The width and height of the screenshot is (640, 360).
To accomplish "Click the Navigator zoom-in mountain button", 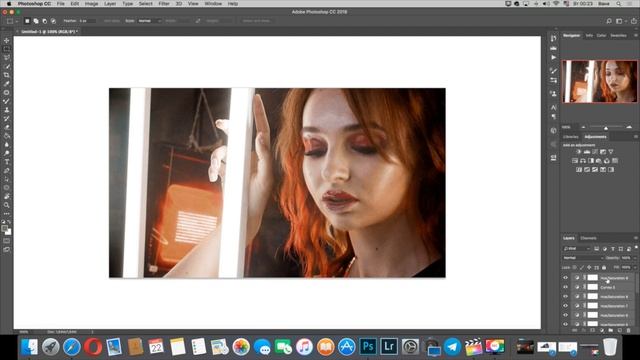I will pos(629,127).
